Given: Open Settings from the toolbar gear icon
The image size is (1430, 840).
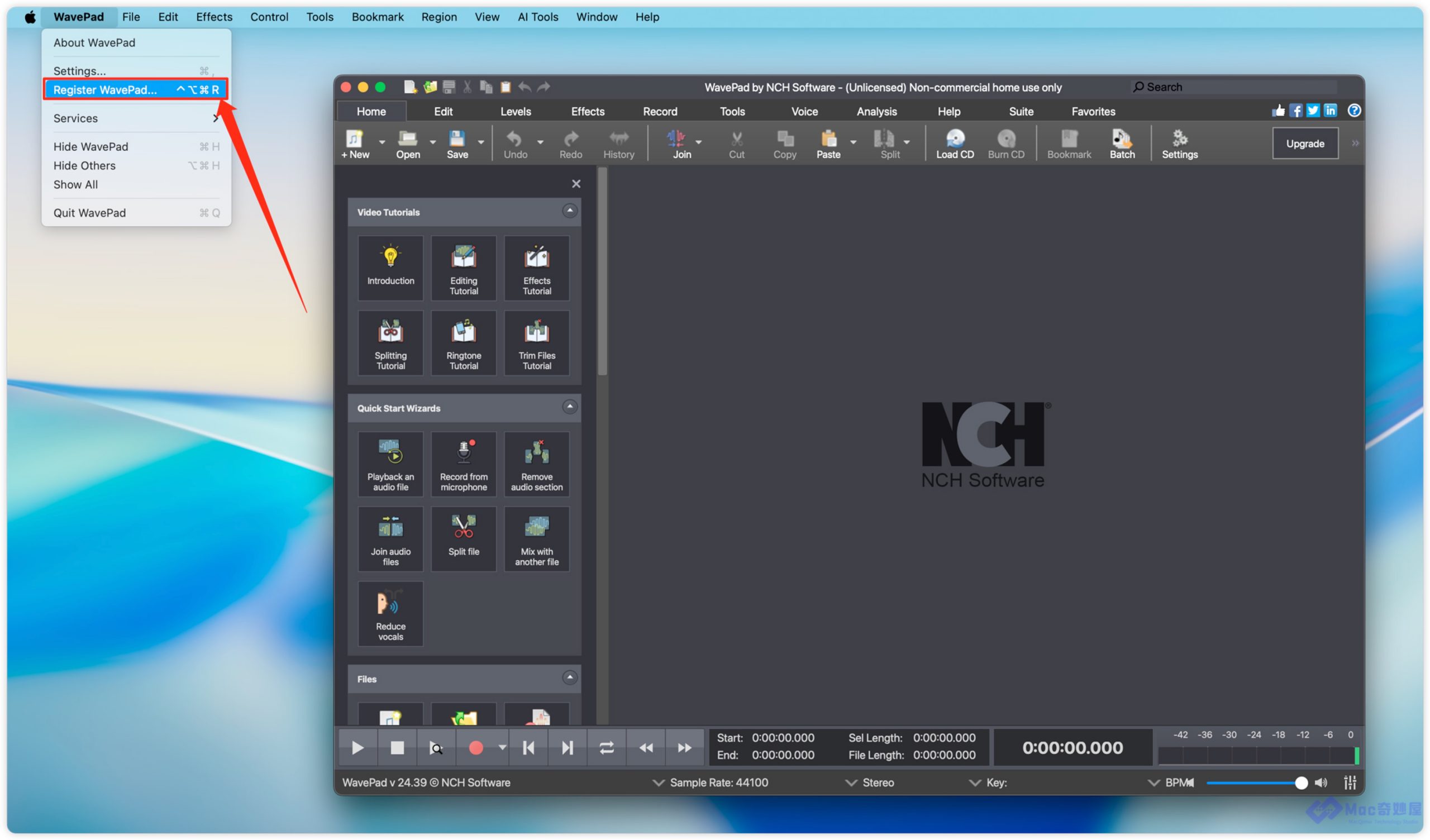Looking at the screenshot, I should point(1179,144).
